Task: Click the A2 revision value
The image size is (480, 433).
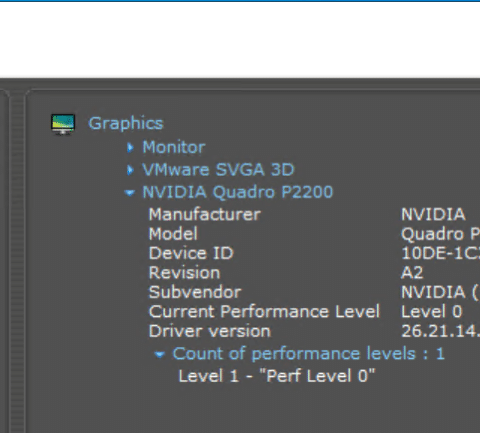Action: point(412,273)
